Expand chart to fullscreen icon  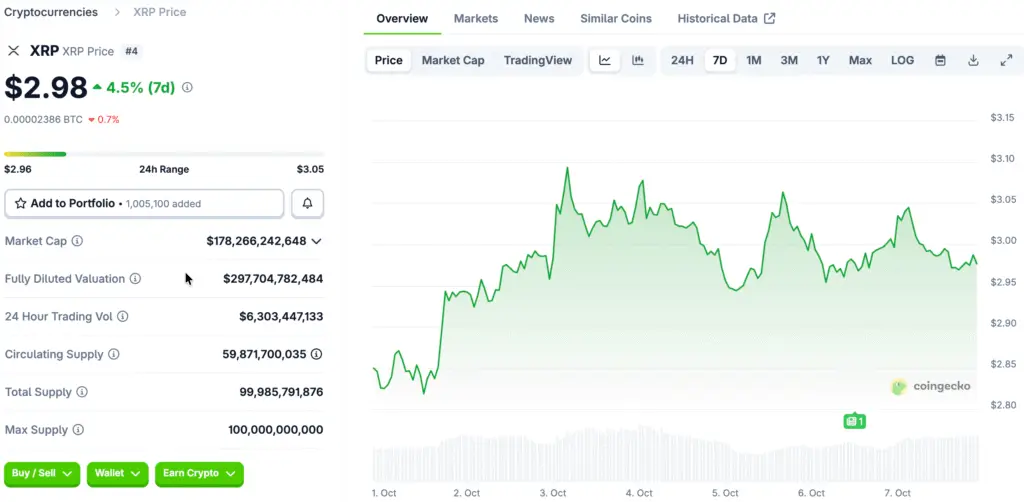[x=1006, y=60]
